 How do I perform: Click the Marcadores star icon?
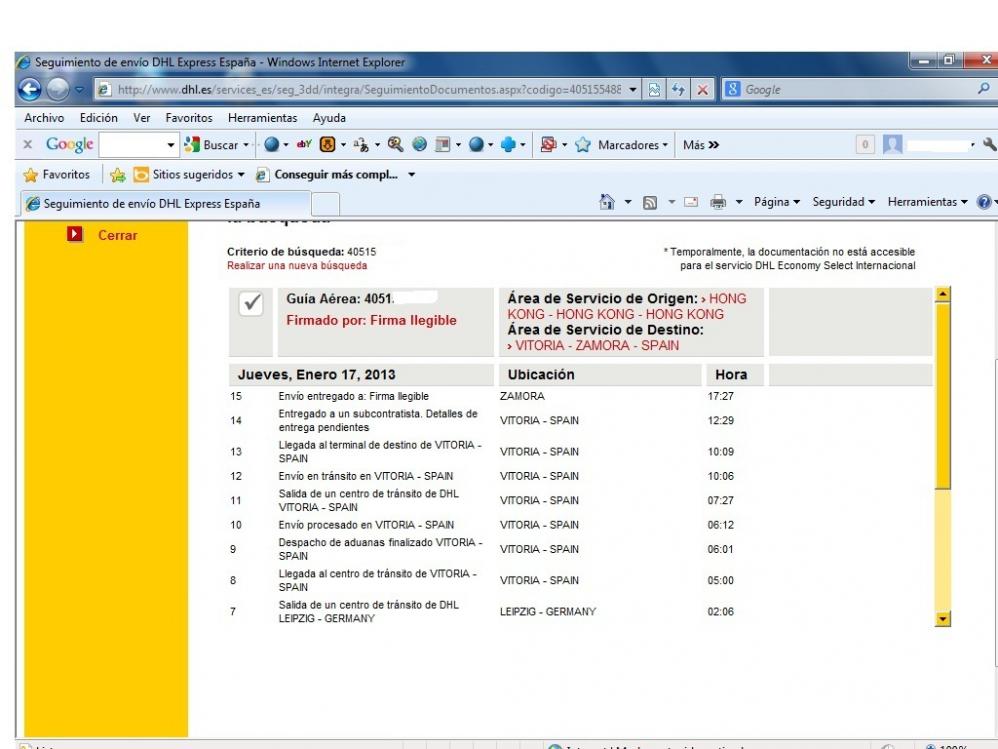point(583,145)
